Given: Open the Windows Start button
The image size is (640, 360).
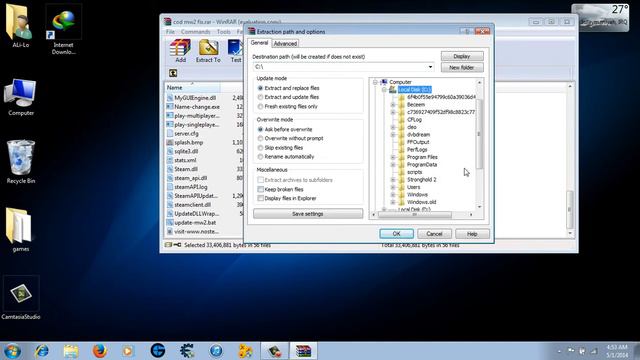Looking at the screenshot, I should pos(12,351).
